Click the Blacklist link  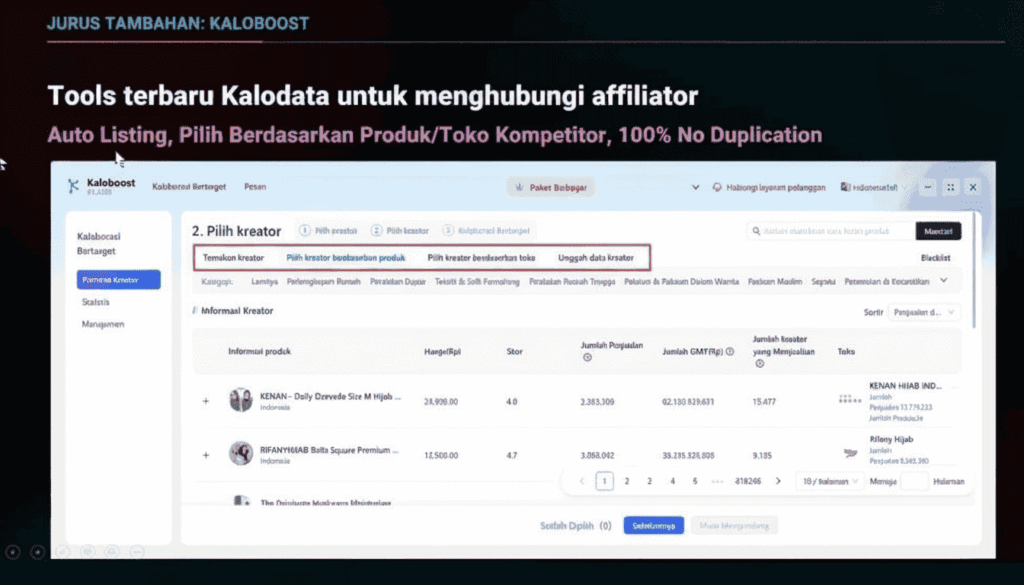(935, 257)
